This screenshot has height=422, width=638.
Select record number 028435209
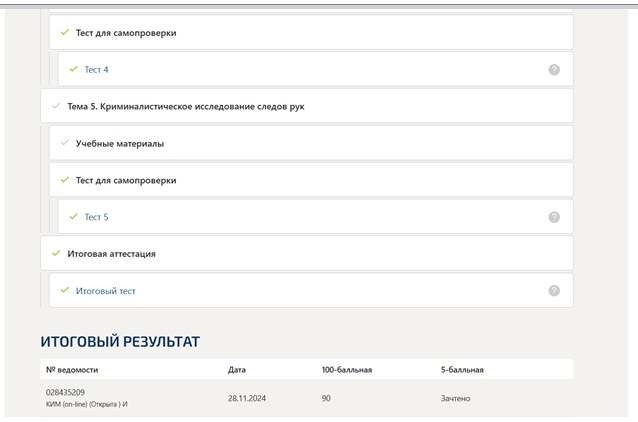[66, 392]
